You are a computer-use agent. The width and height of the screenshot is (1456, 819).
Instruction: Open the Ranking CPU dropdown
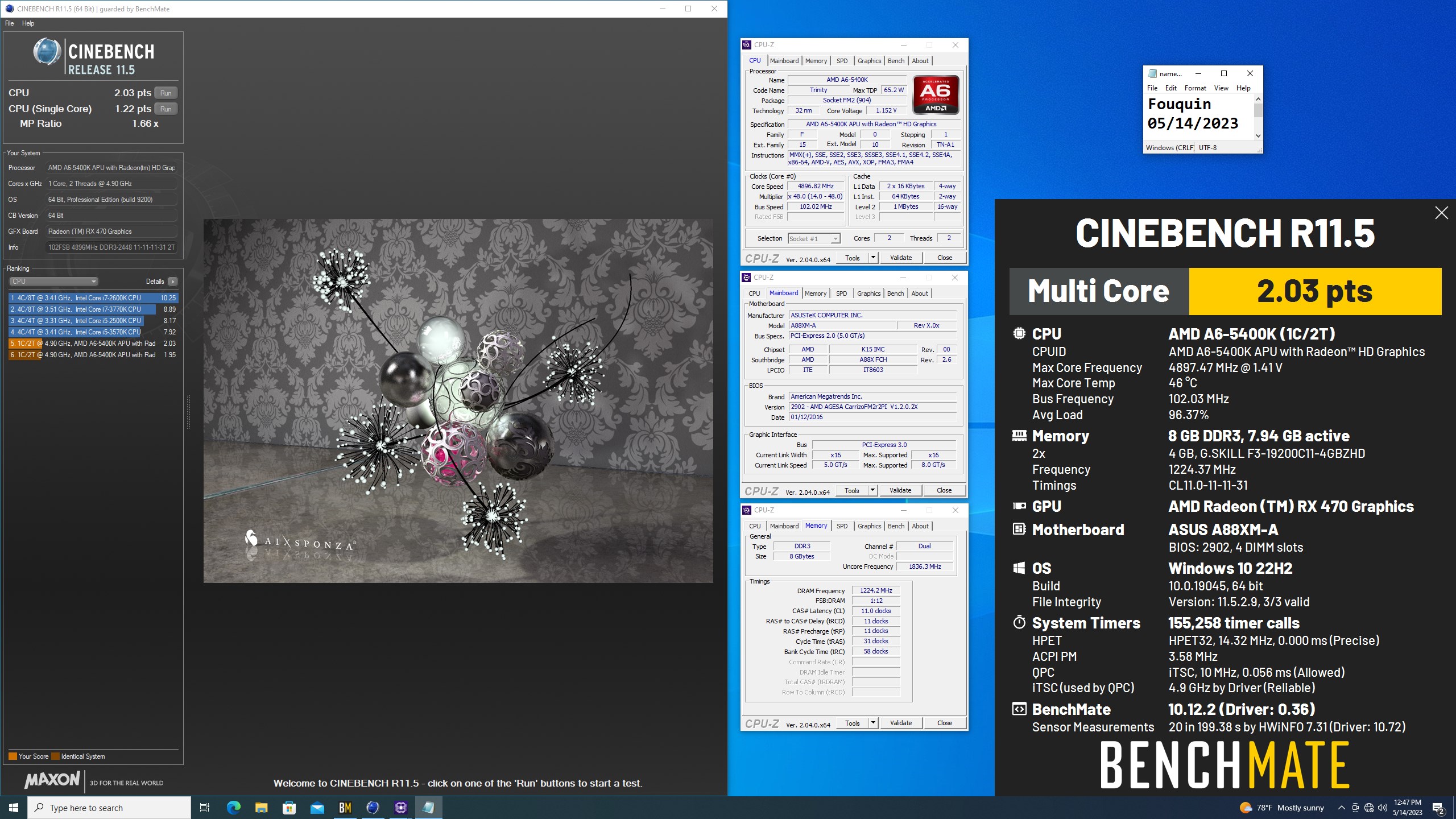[x=54, y=282]
